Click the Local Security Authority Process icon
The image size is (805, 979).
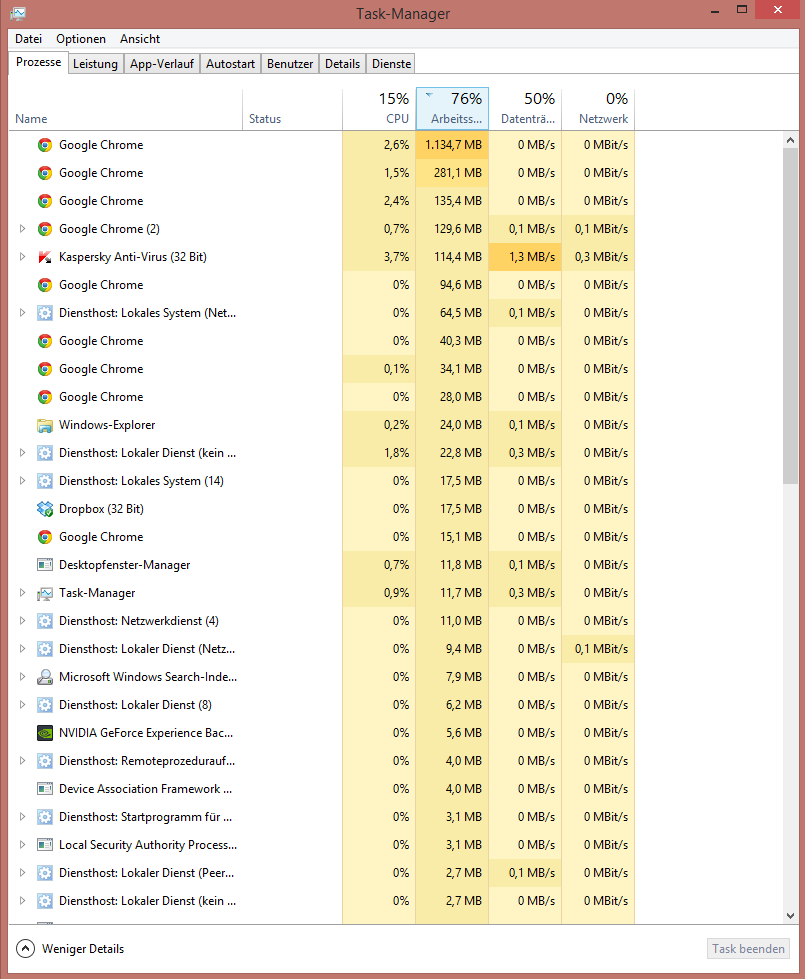click(44, 845)
